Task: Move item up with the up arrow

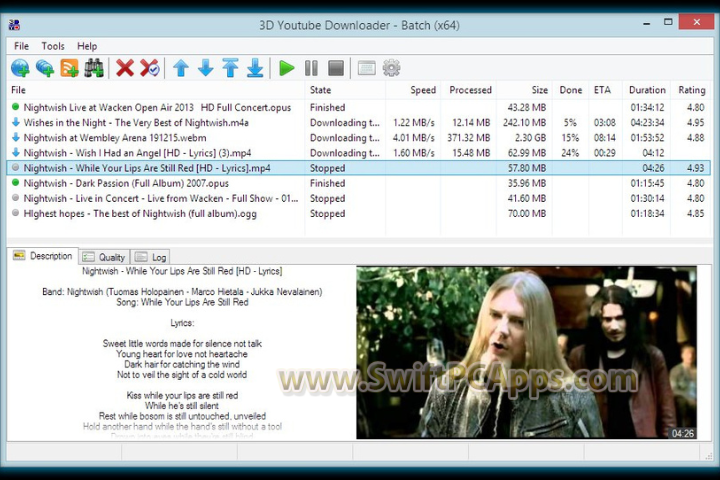Action: (x=181, y=68)
